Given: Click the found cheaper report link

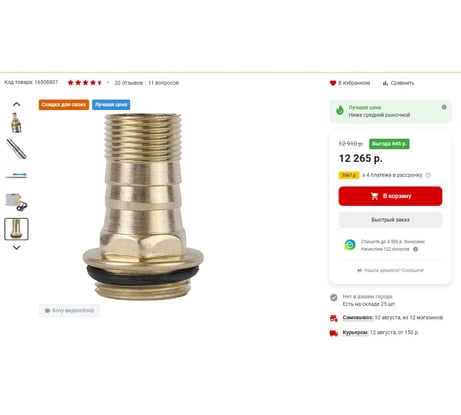Looking at the screenshot, I should point(390,270).
